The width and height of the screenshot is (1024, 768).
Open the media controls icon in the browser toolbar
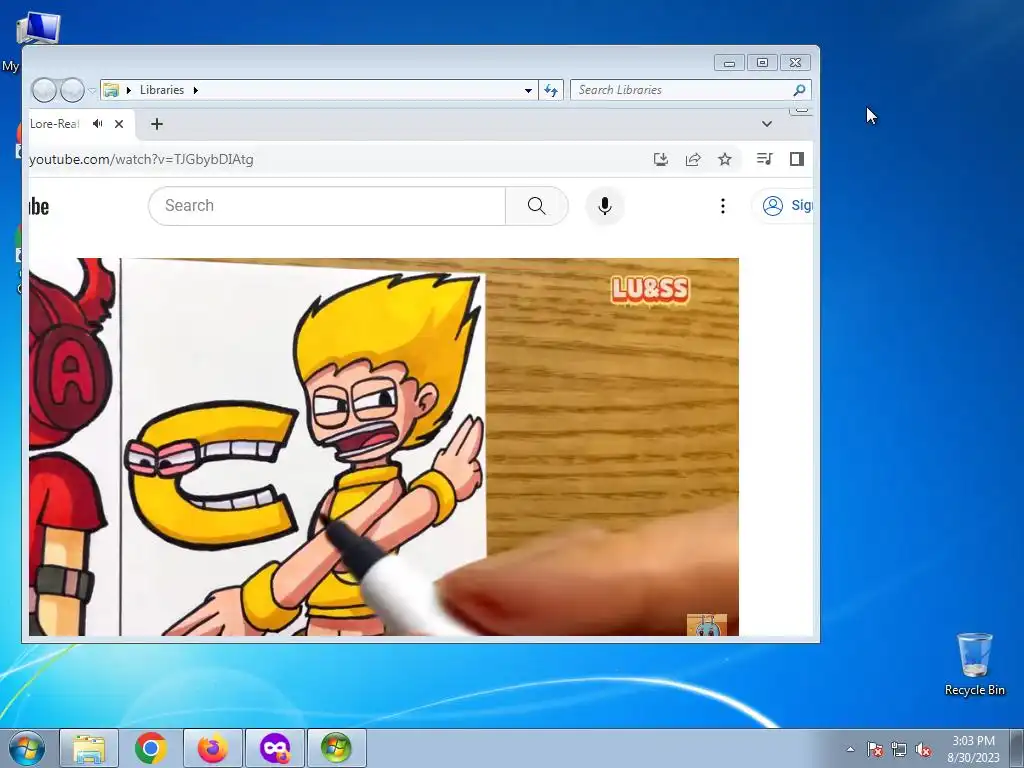pos(765,159)
